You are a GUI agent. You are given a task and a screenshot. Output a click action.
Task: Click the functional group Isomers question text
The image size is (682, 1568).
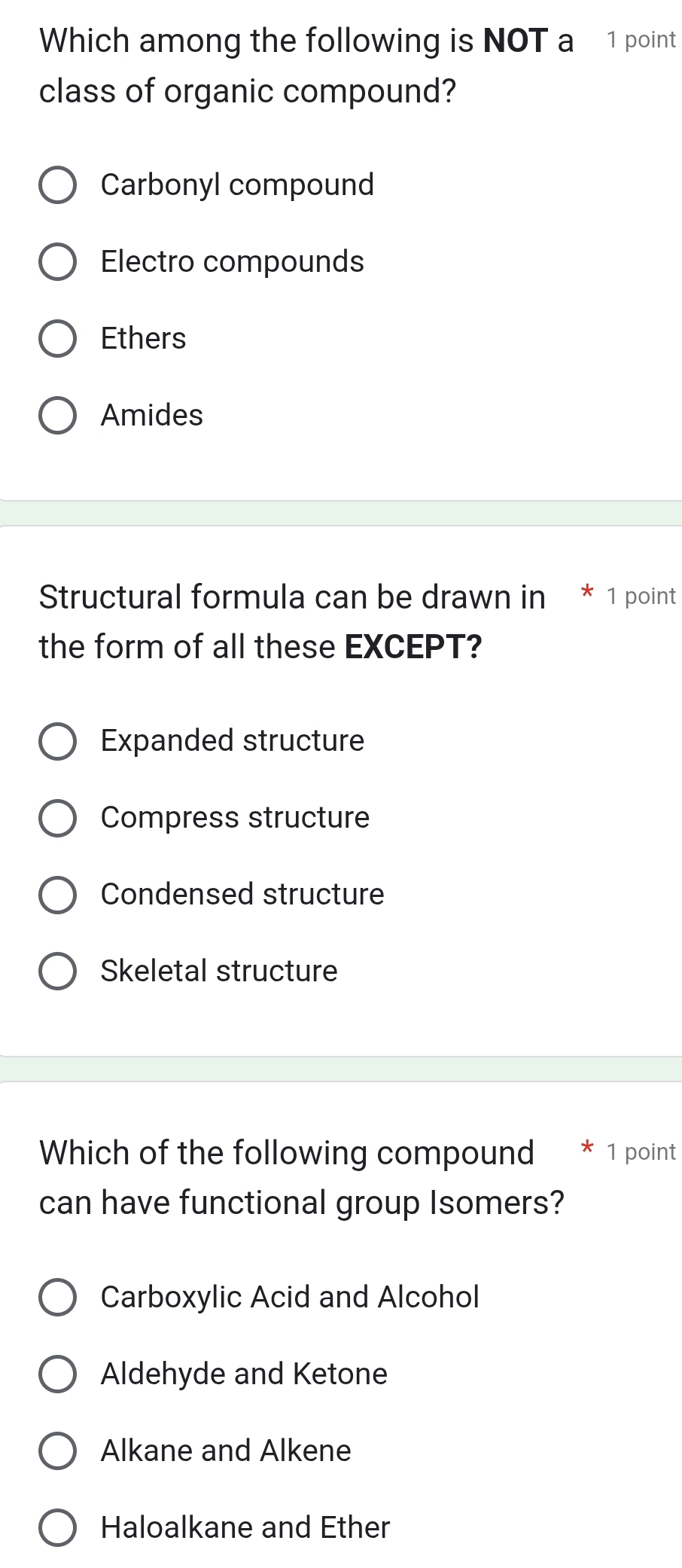(301, 1177)
